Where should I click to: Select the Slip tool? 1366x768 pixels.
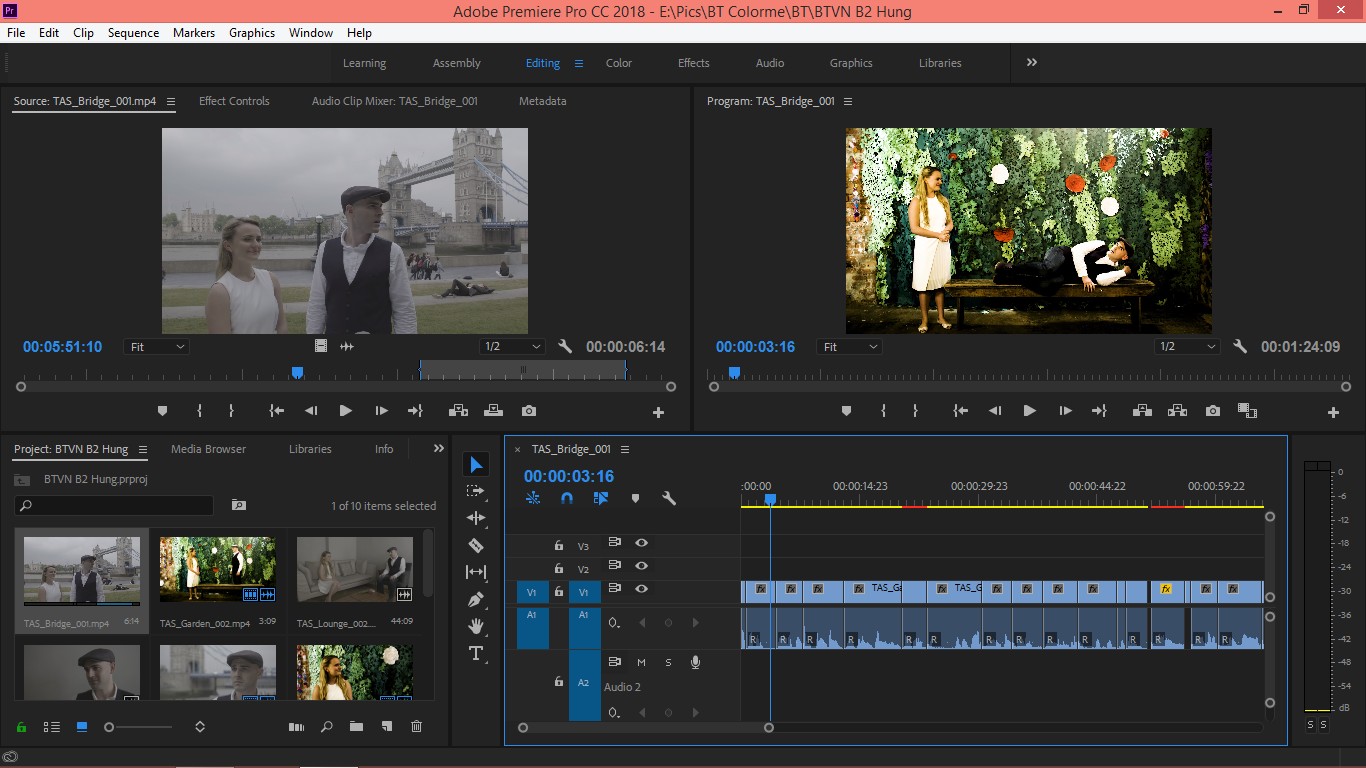click(x=476, y=572)
